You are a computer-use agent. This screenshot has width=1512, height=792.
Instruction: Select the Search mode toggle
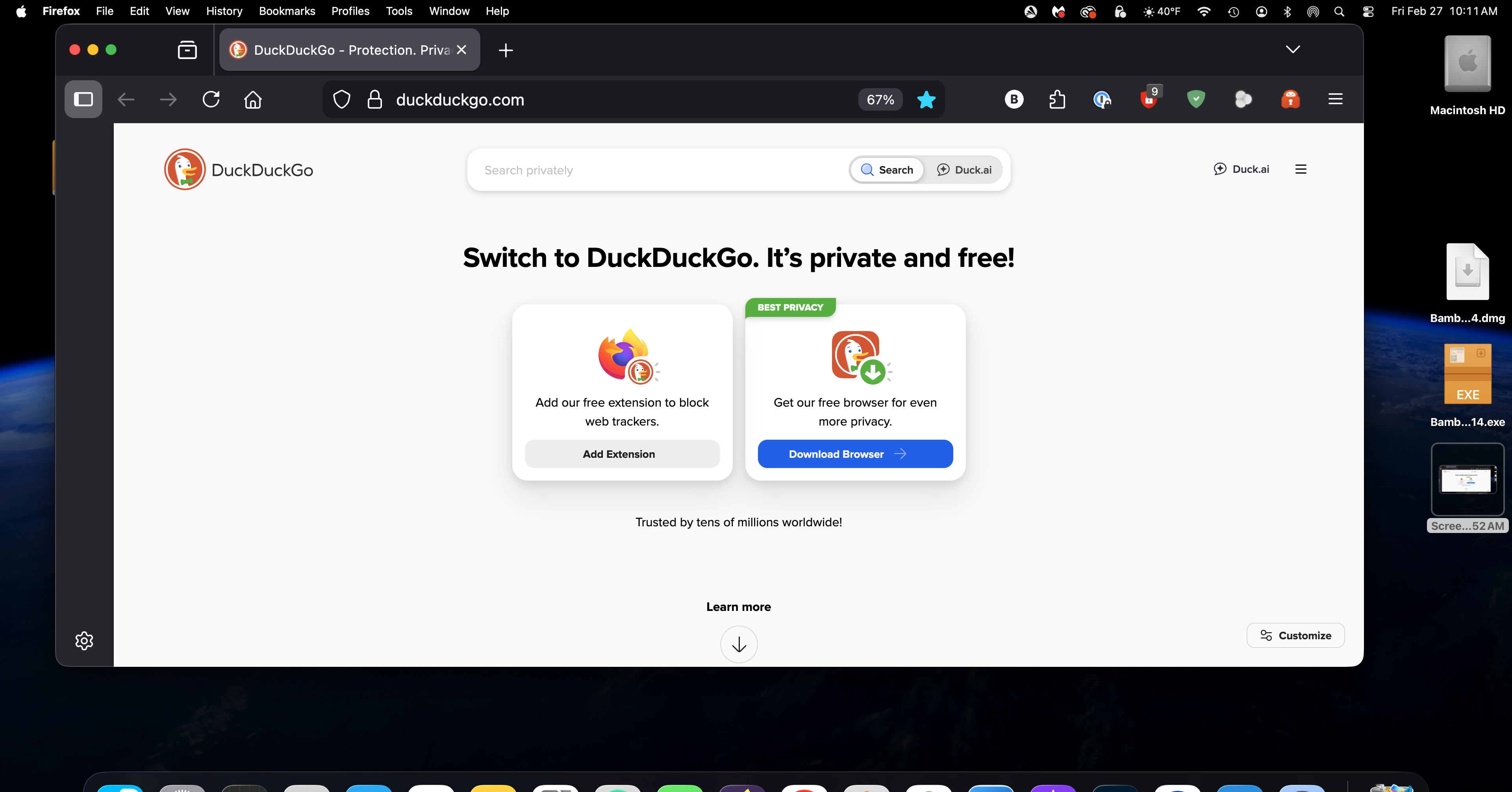click(887, 170)
